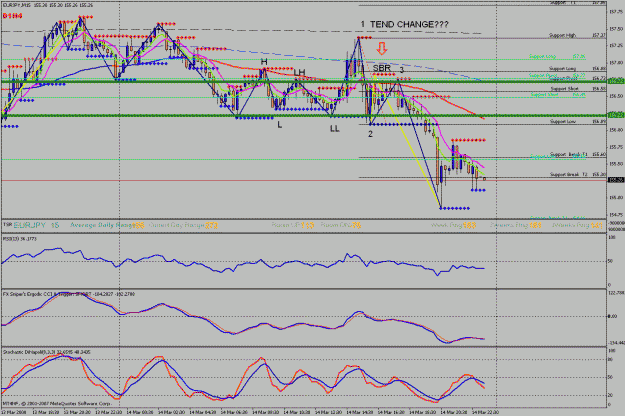Image resolution: width=625 pixels, height=416 pixels.
Task: Click wave point label 2
Action: click(x=370, y=134)
